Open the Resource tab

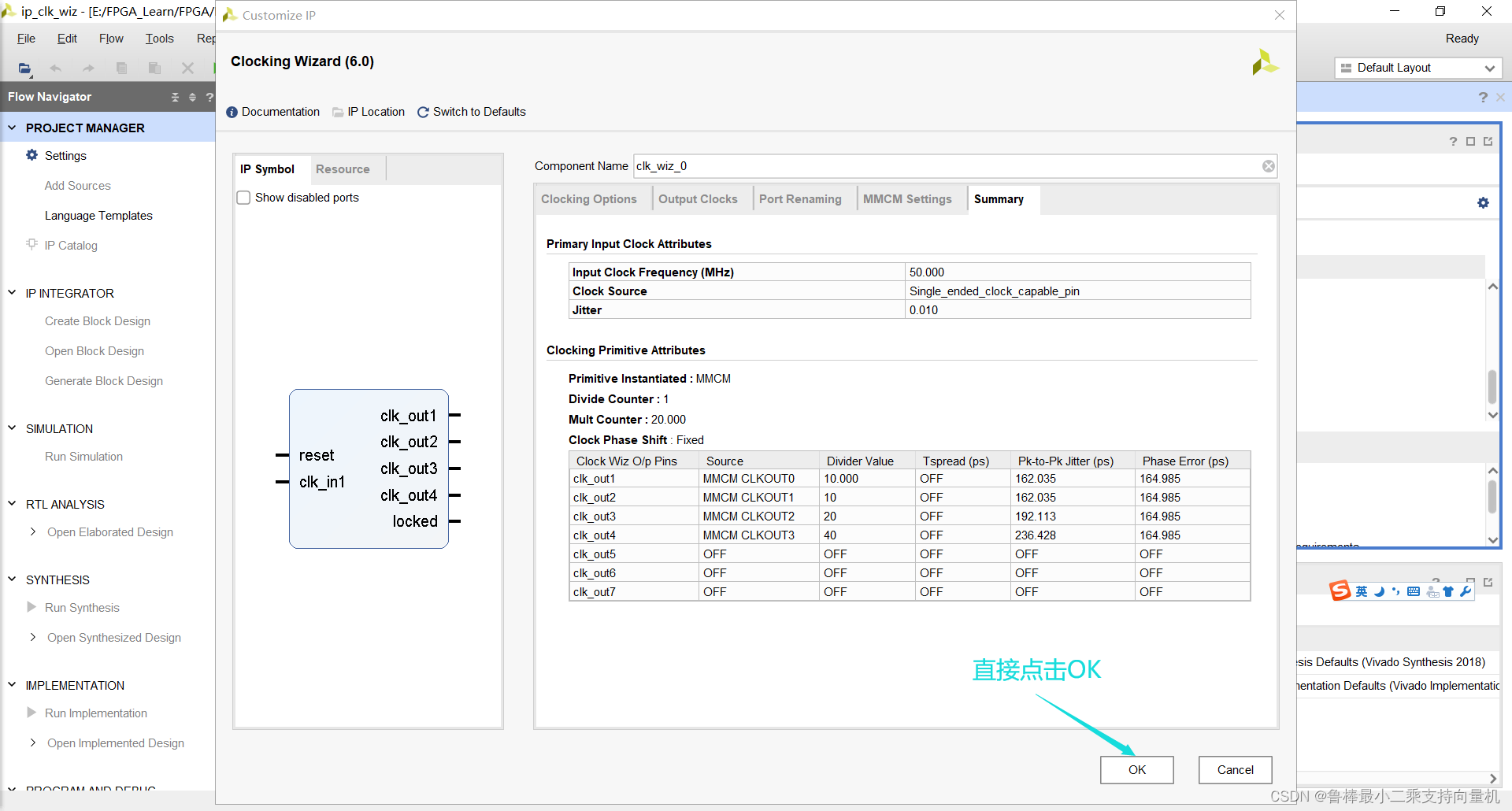pos(343,169)
